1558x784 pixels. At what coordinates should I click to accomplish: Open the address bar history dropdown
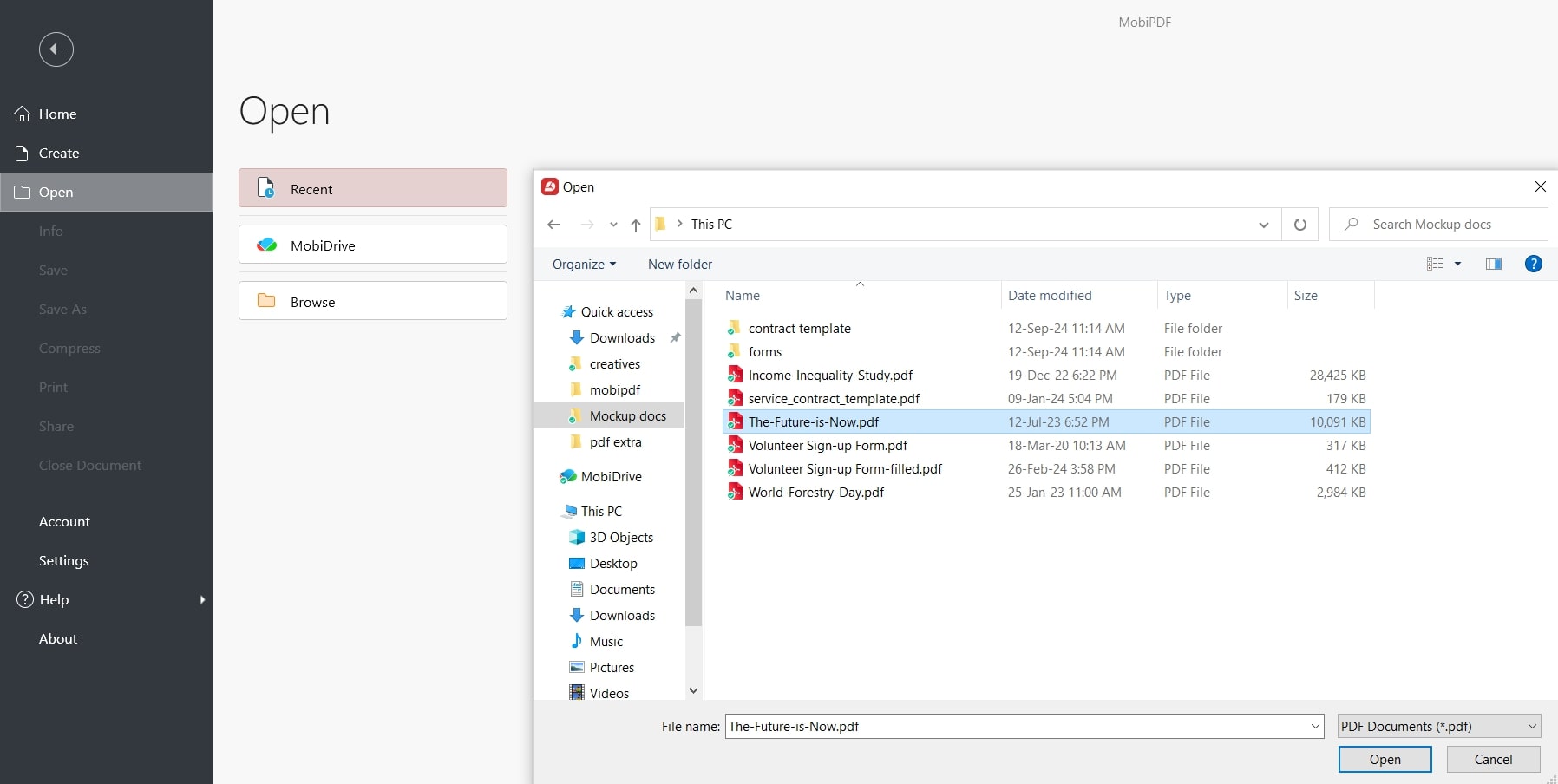[x=1263, y=224]
